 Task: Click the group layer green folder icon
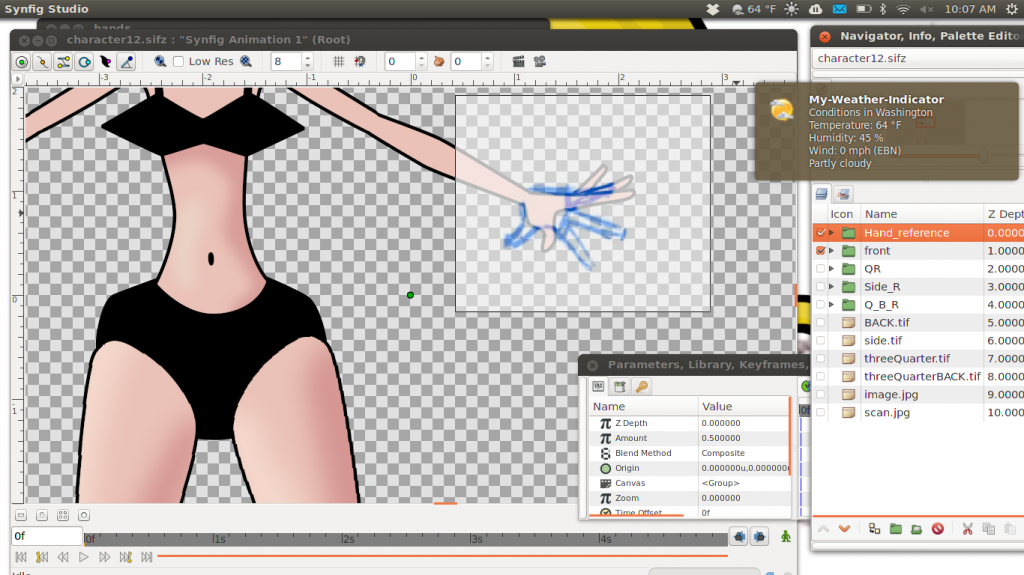tap(895, 529)
